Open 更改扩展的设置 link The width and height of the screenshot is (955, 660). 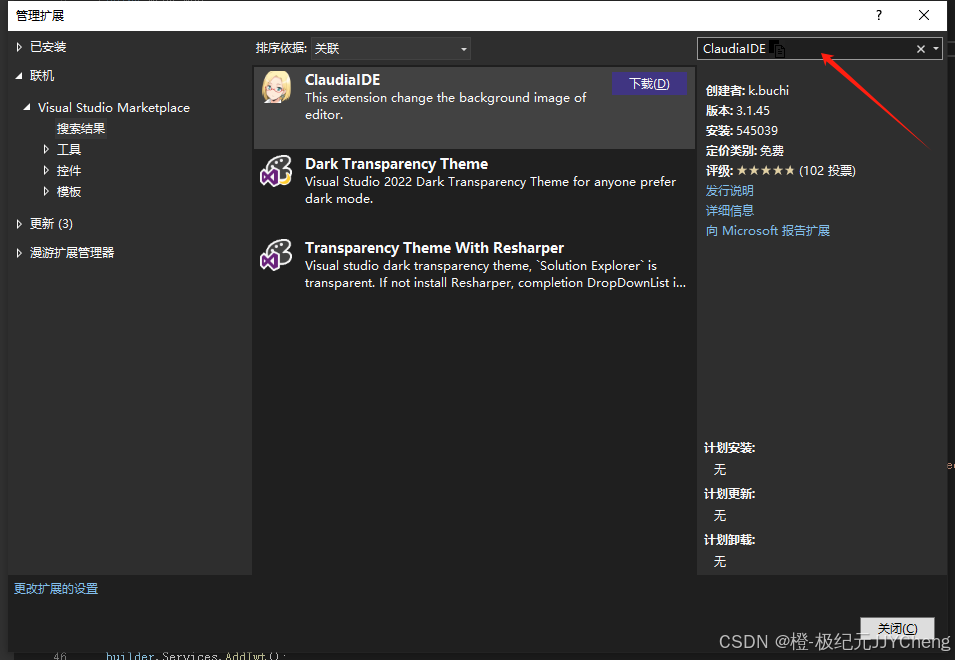click(x=56, y=589)
